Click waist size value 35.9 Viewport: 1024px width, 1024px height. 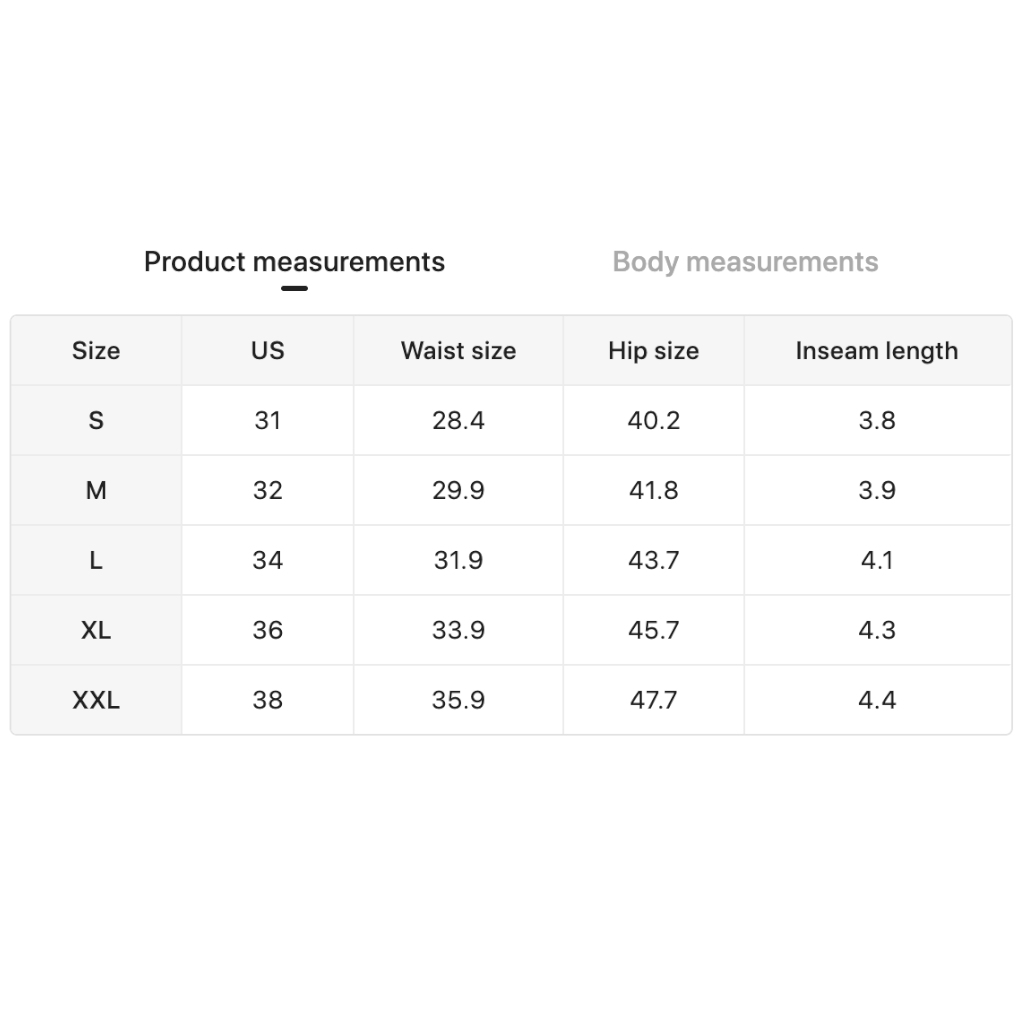pos(458,701)
